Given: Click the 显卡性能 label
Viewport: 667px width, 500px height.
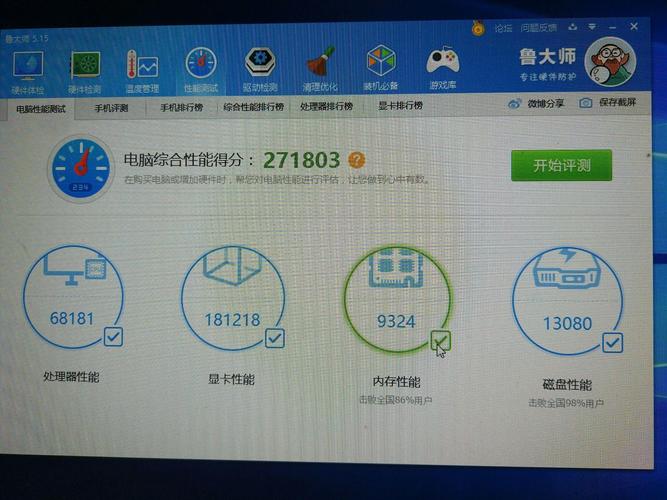Looking at the screenshot, I should pyautogui.click(x=231, y=379).
